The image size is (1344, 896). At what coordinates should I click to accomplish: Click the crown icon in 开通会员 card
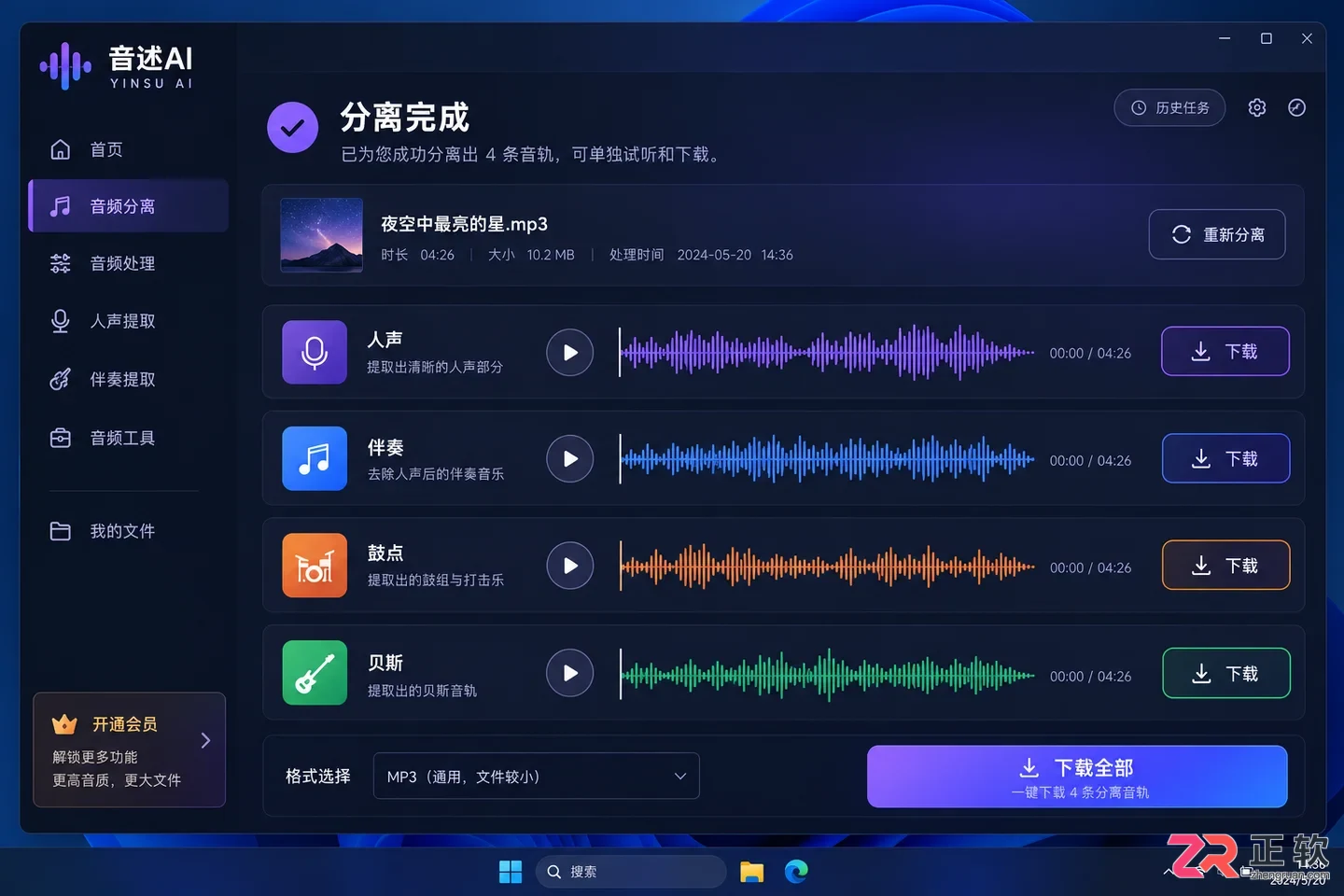64,724
